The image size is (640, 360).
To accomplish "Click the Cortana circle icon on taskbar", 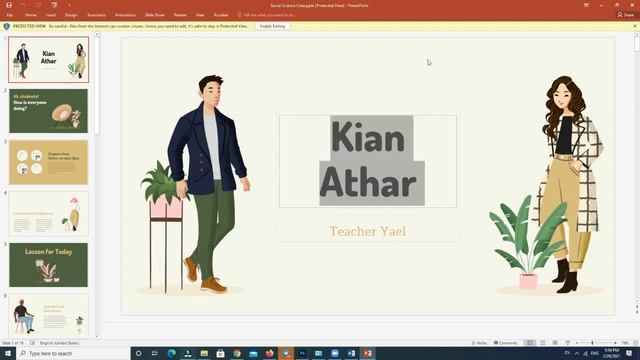I will tap(138, 353).
